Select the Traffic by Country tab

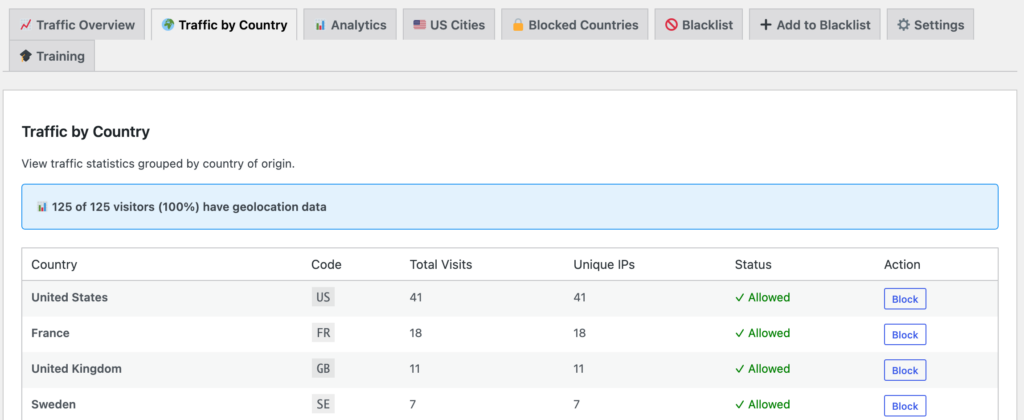224,25
